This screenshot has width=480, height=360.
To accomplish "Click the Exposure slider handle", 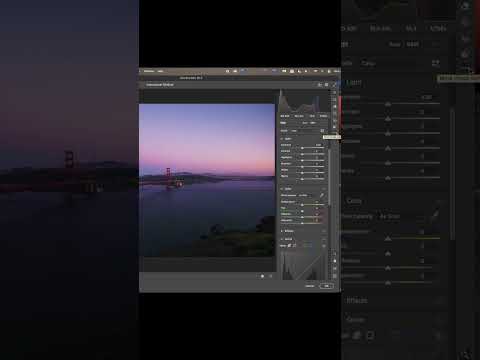I will pos(302,148).
